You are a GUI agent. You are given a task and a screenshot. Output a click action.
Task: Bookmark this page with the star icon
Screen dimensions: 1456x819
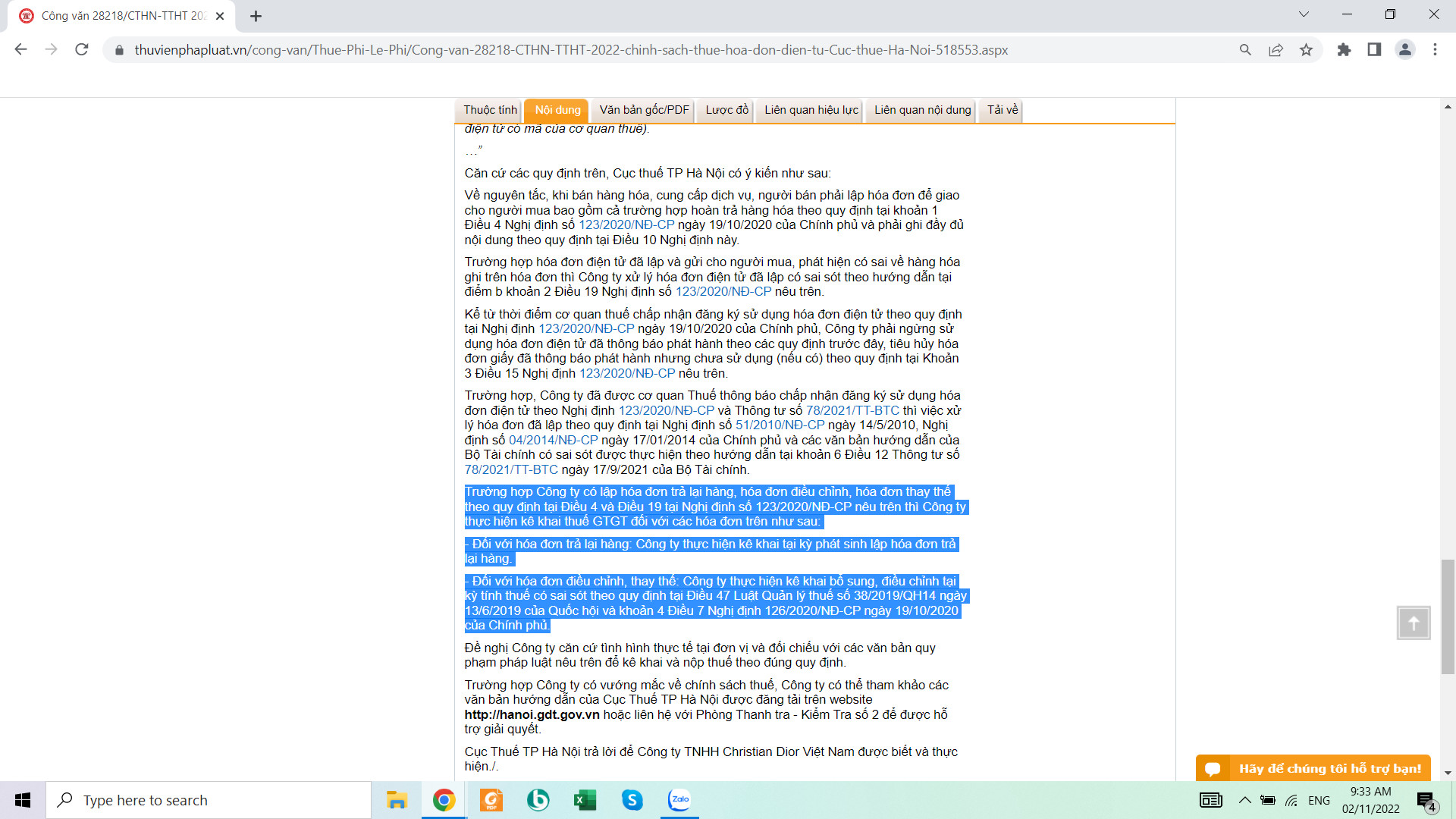coord(1306,50)
